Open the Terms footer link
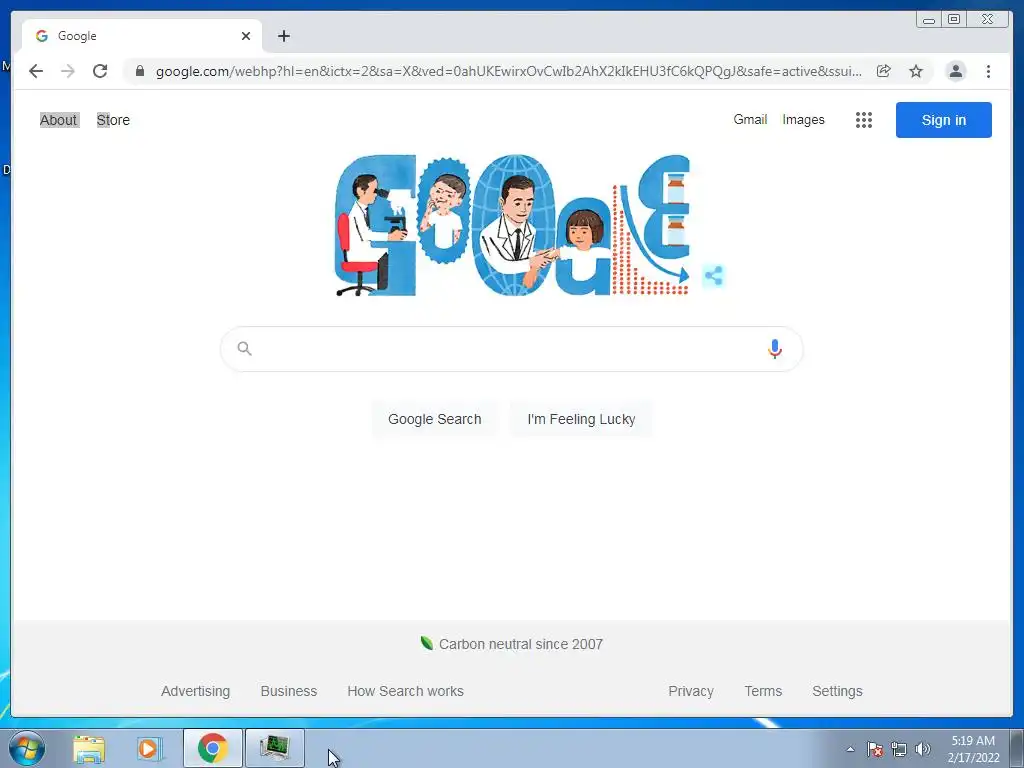This screenshot has height=768, width=1024. pos(763,691)
